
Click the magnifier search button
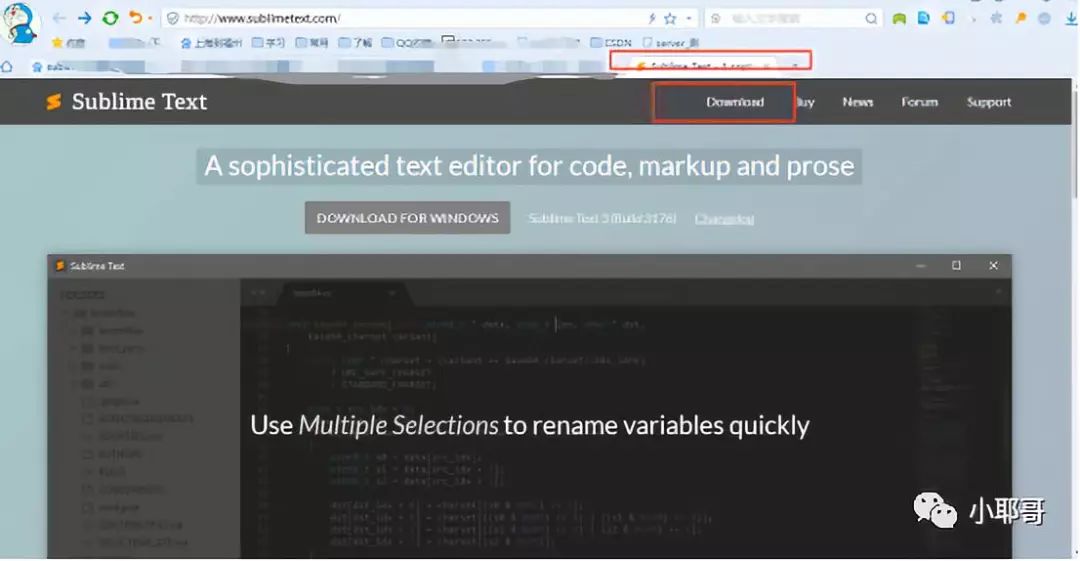pyautogui.click(x=871, y=19)
